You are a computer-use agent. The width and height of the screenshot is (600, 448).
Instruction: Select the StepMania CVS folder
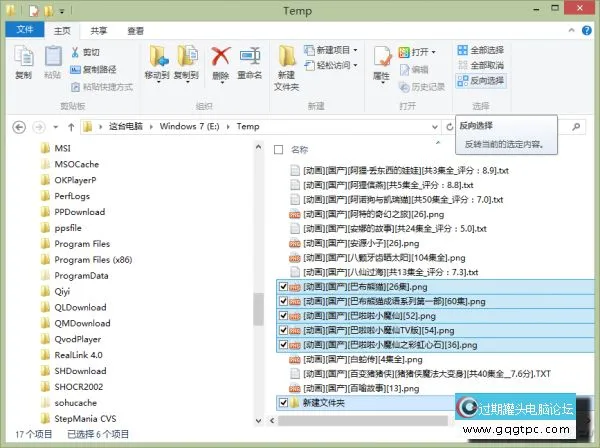85,419
